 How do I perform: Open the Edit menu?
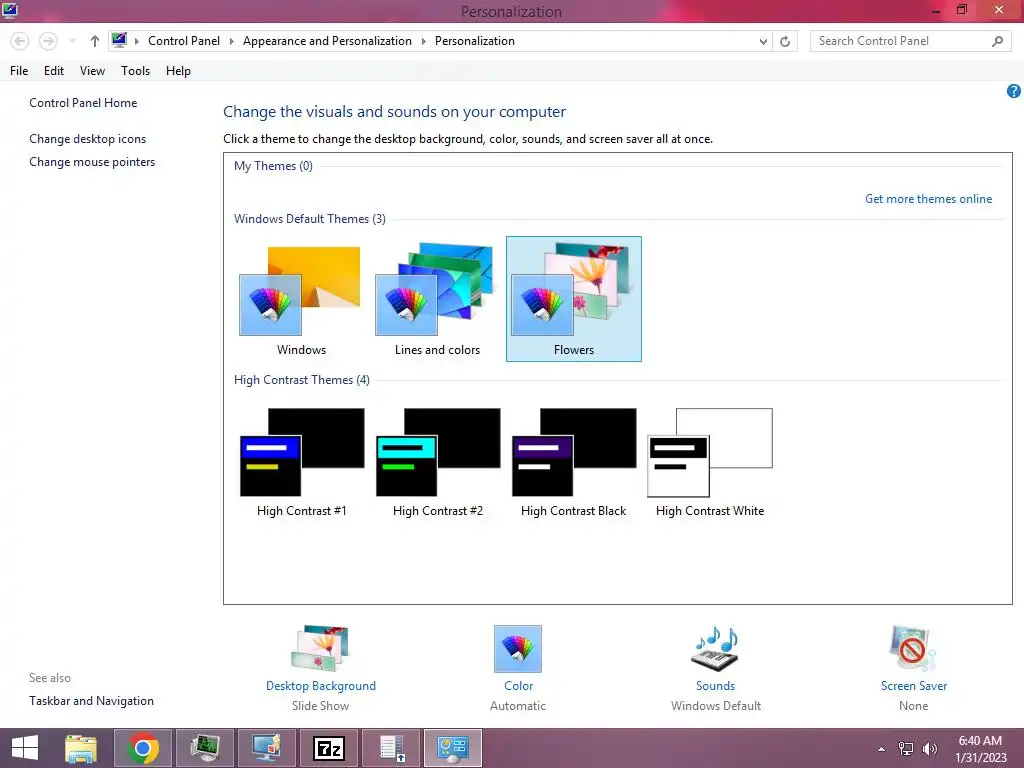coord(54,71)
